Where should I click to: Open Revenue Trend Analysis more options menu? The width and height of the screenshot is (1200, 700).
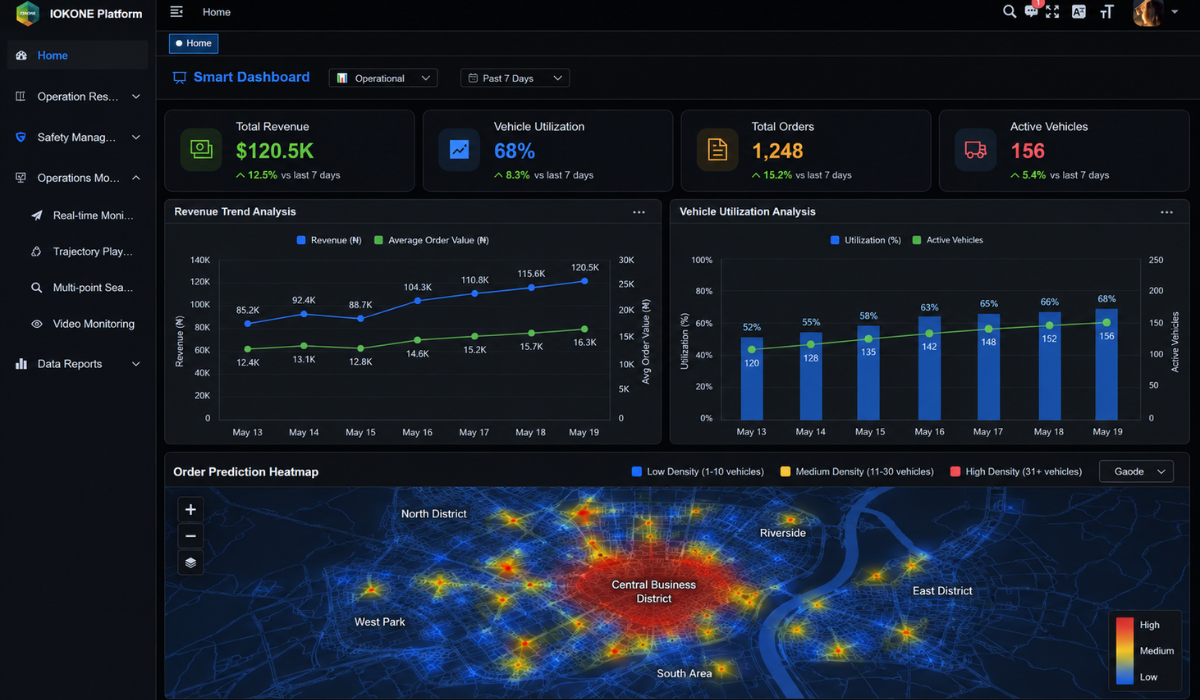click(639, 212)
